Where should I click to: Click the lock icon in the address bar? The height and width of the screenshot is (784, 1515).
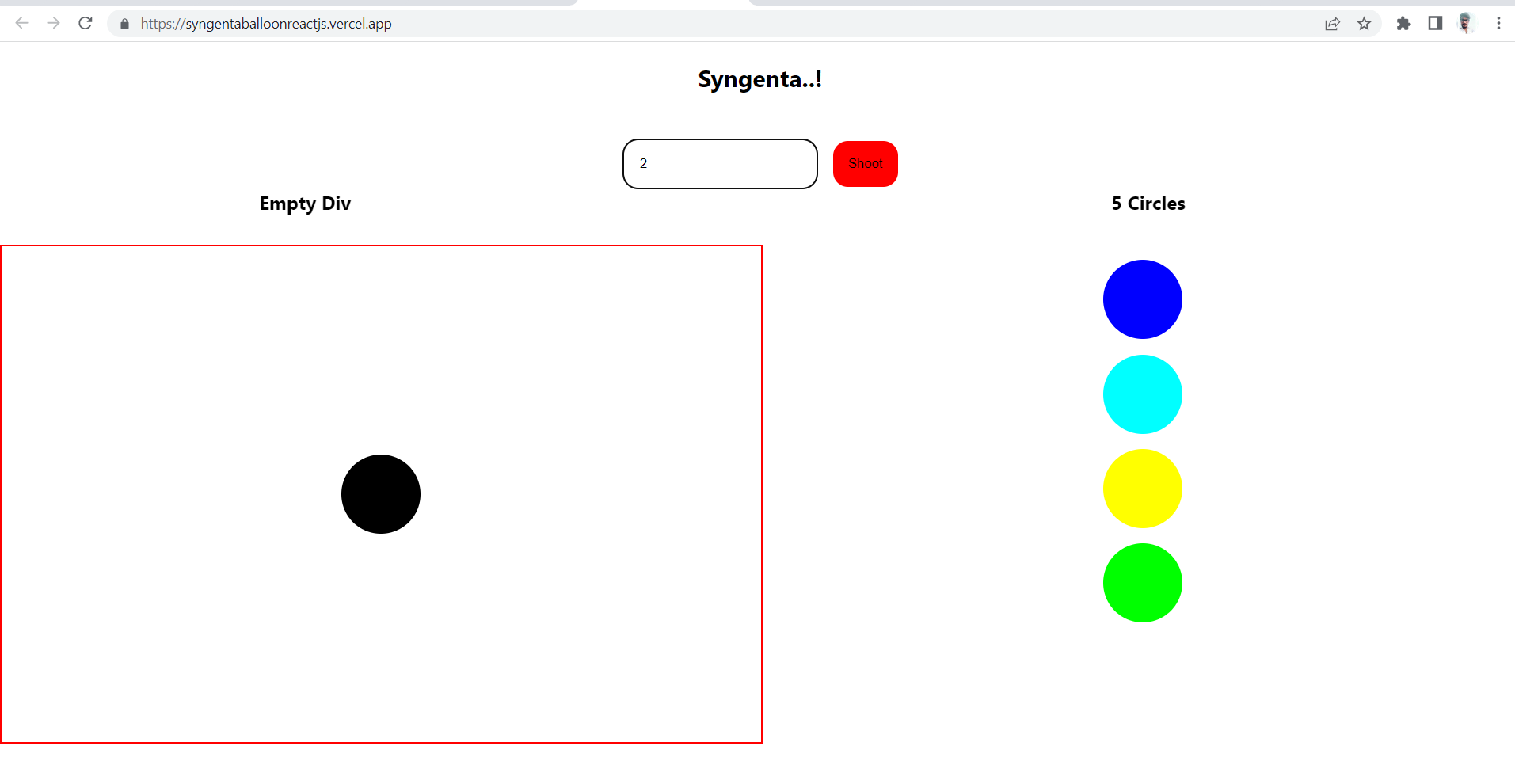(124, 24)
